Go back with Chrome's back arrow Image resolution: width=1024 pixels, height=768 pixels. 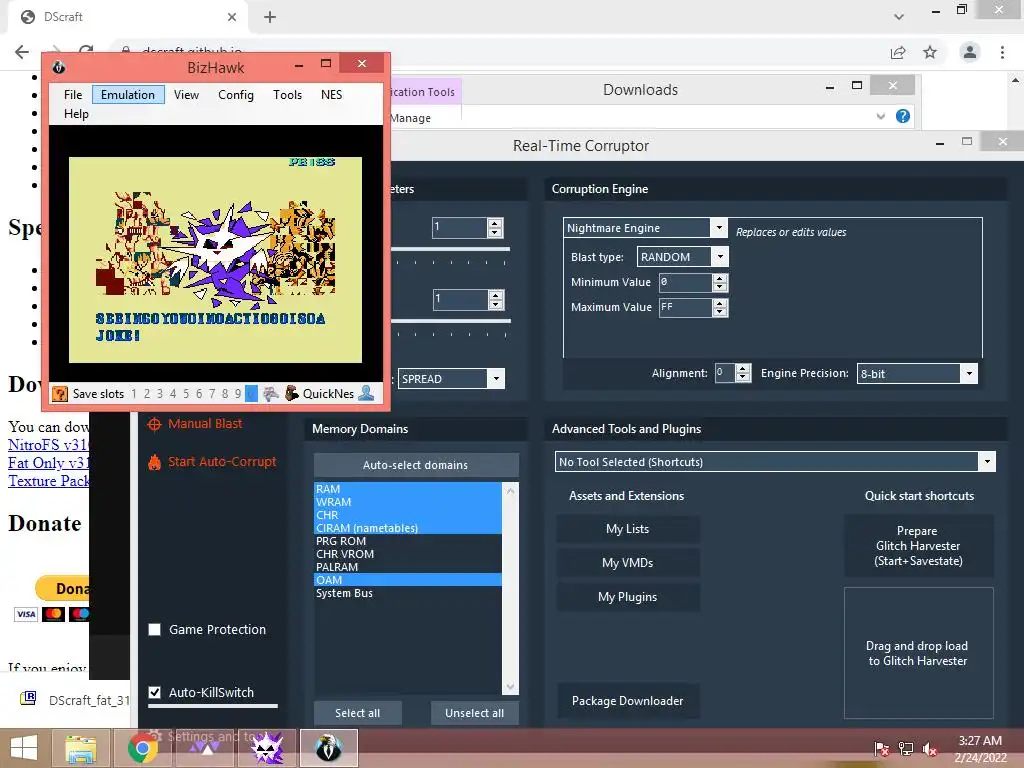tap(22, 52)
